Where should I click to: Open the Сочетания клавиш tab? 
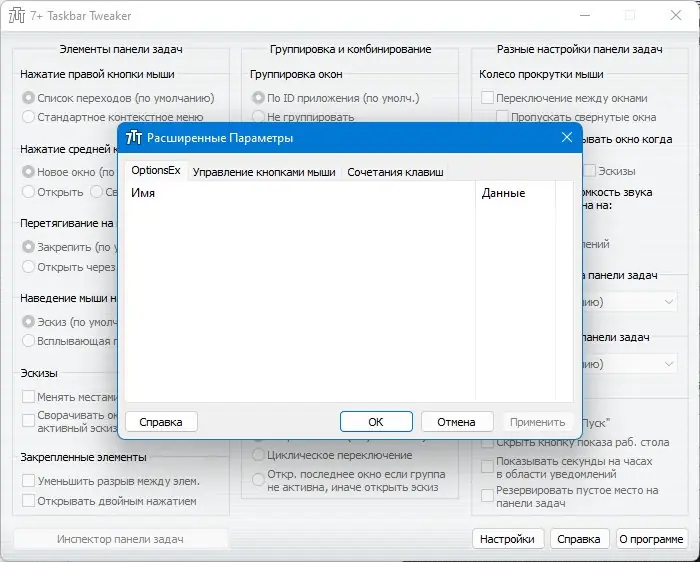point(395,172)
